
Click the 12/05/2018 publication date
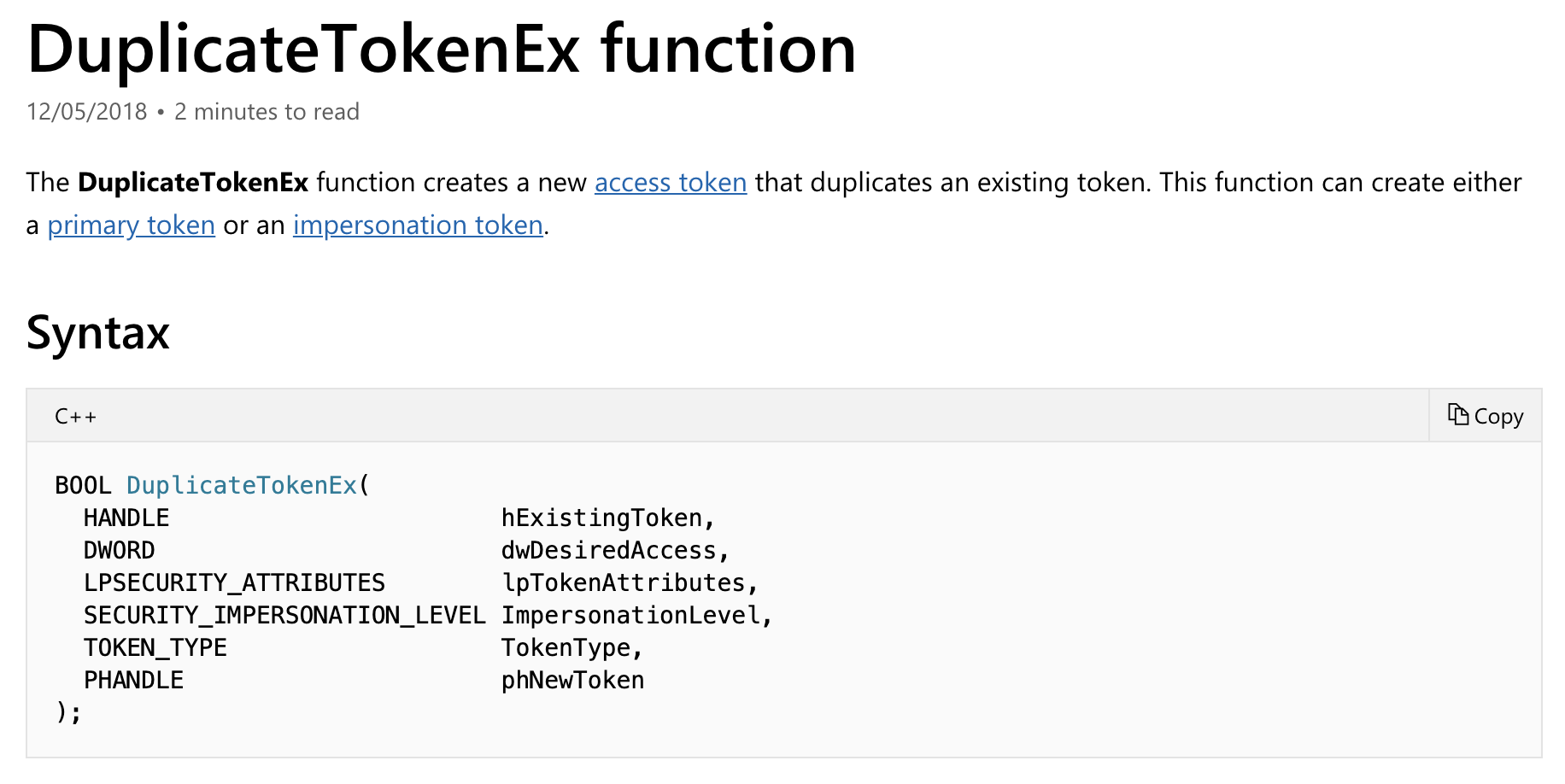point(86,112)
